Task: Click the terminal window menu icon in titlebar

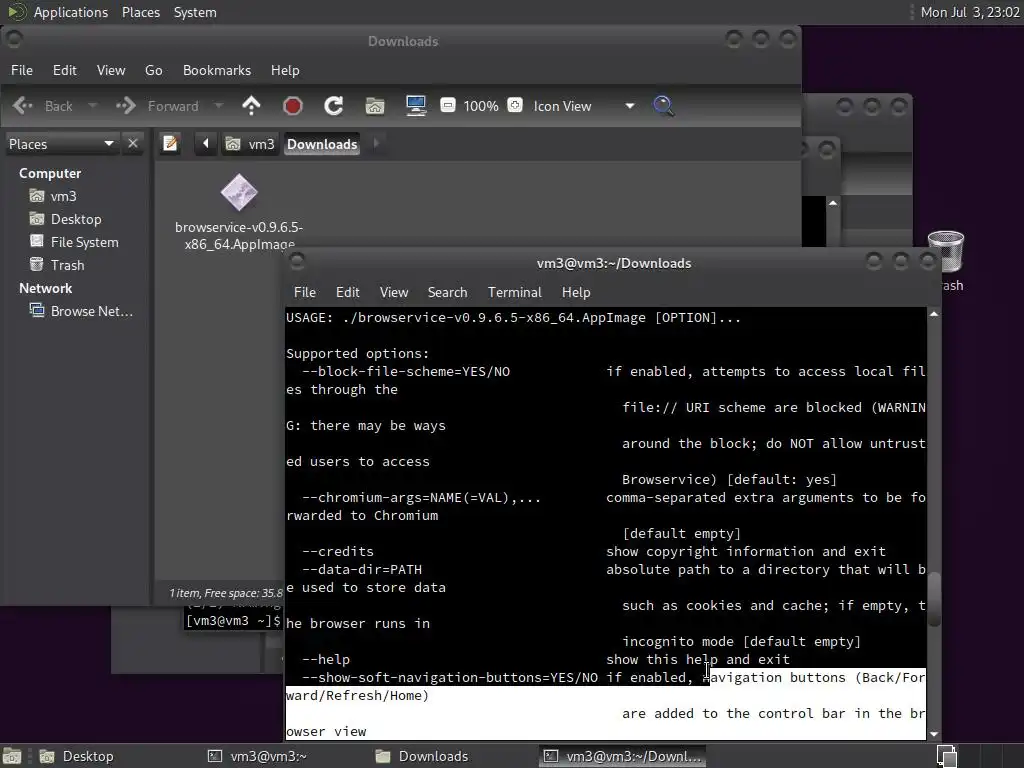Action: pyautogui.click(x=297, y=262)
